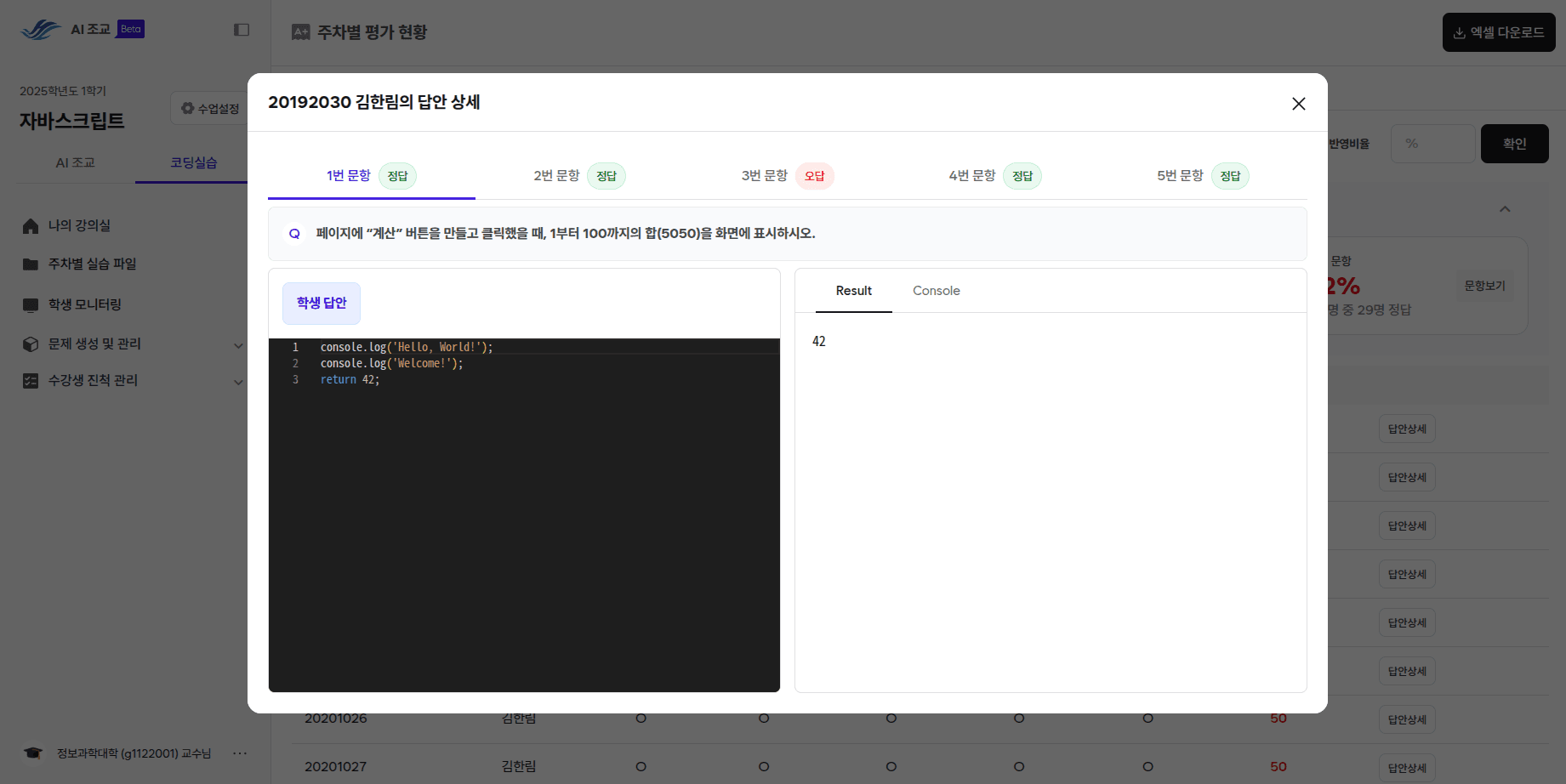Expand the 수강생 진척 관리 submenu chevron
This screenshot has height=784, width=1566.
click(x=238, y=382)
